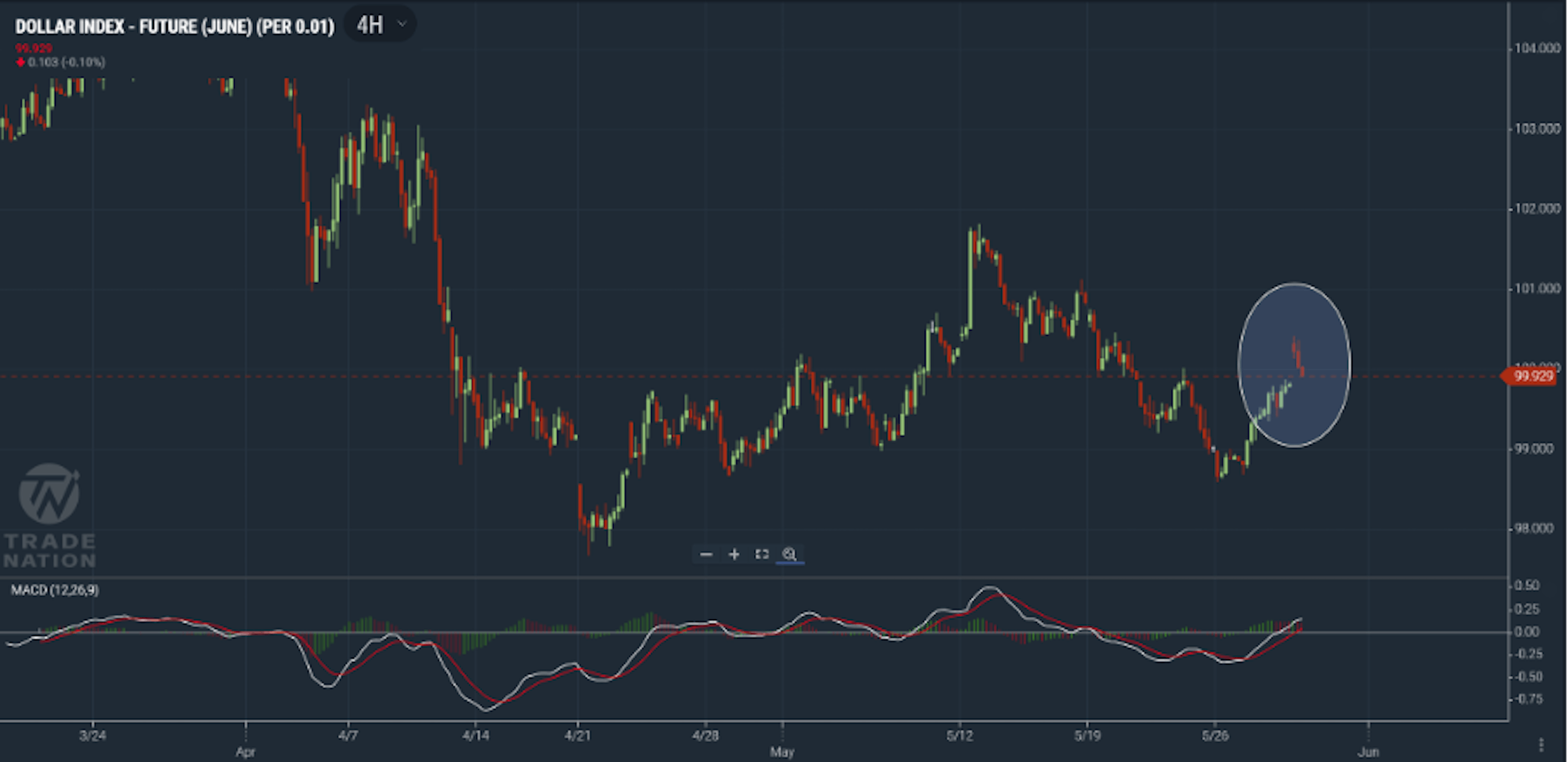The image size is (1568, 762).
Task: Click the 4/28 date axis label
Action: tap(706, 735)
